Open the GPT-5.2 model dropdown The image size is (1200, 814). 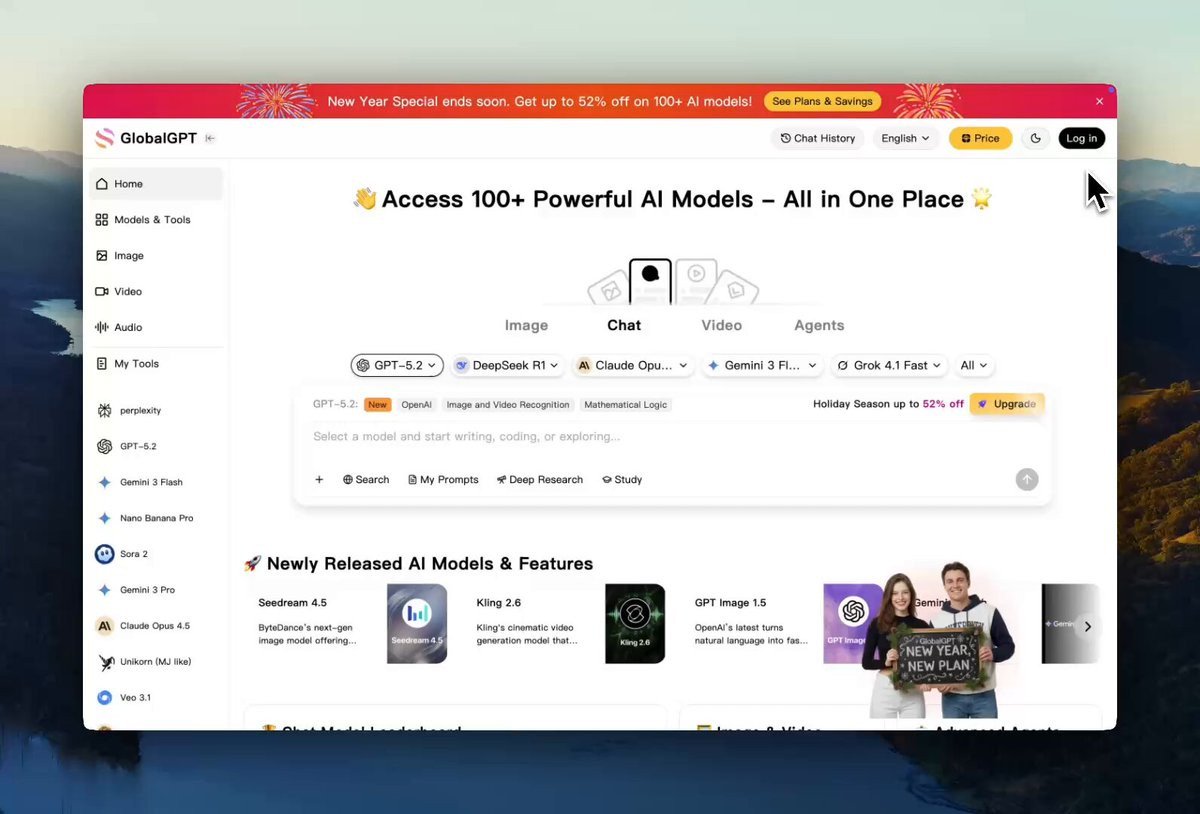[x=397, y=366]
